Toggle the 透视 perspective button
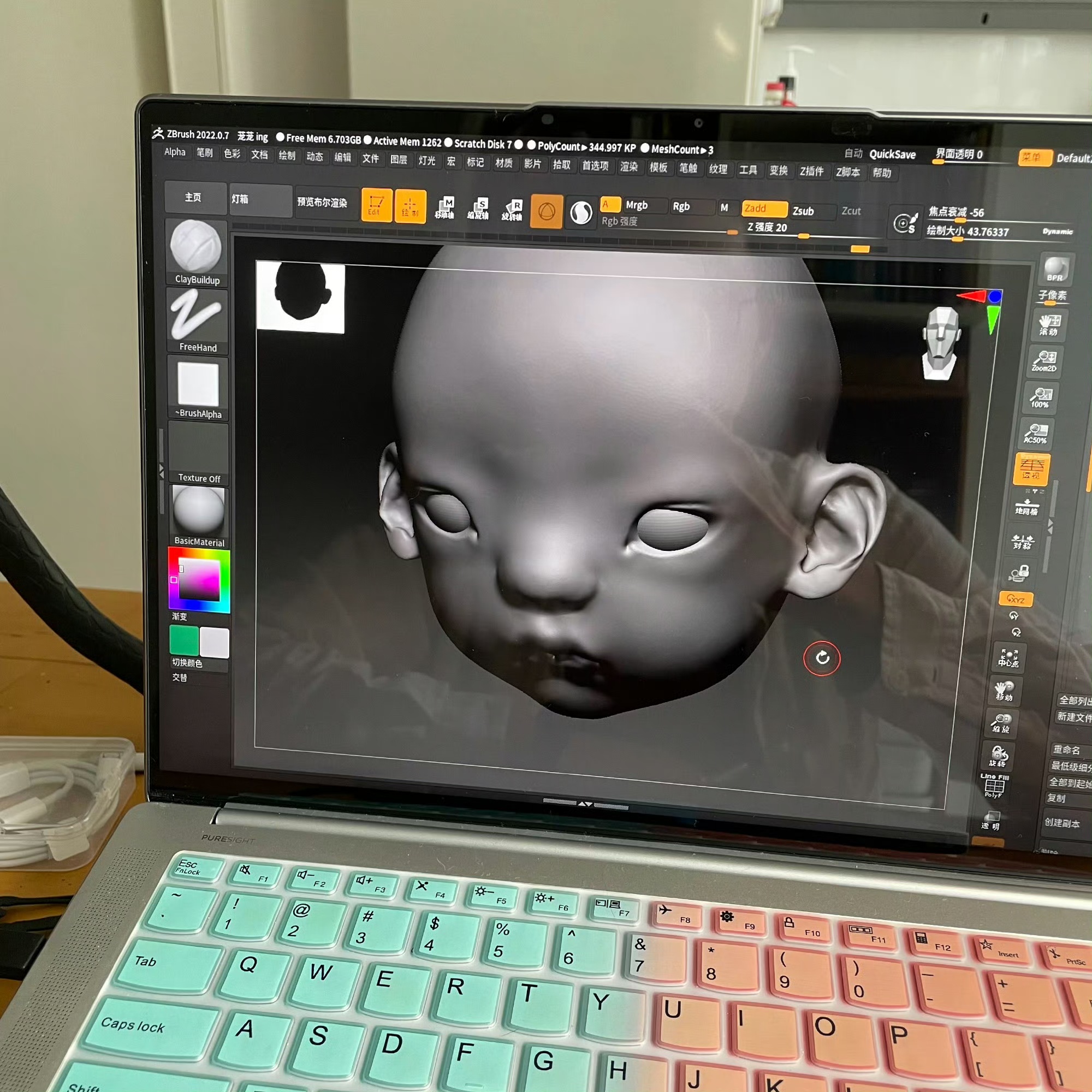 click(x=1032, y=468)
